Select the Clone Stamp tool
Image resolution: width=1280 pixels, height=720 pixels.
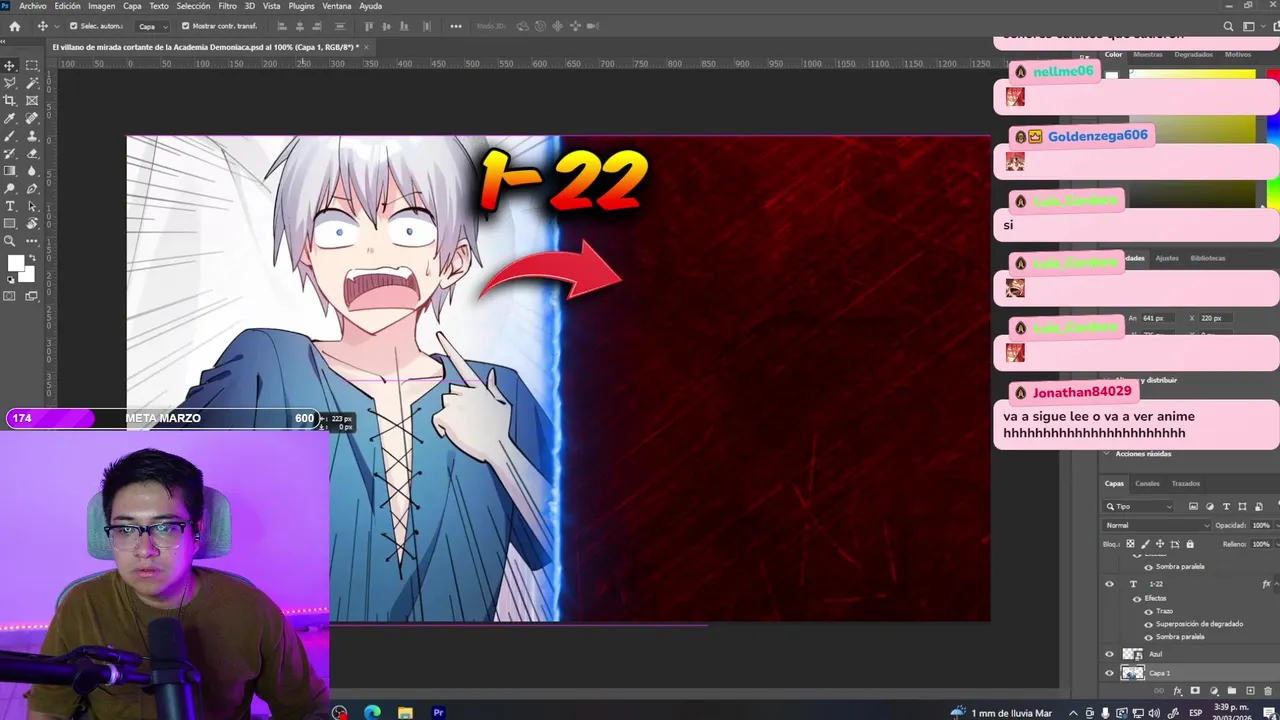point(32,136)
